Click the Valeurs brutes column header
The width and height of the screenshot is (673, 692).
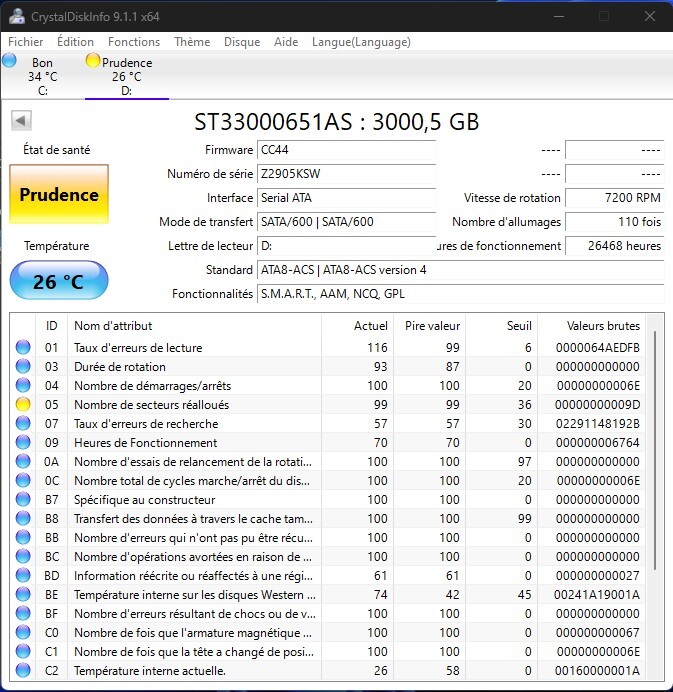pos(602,326)
